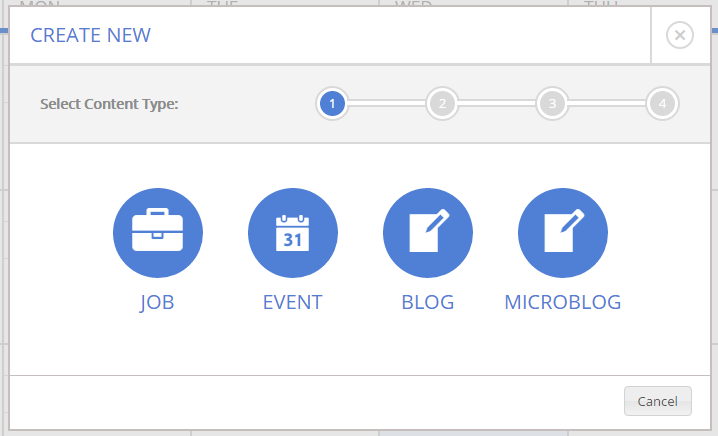718x436 pixels.
Task: Pick the Blog pencil-and-page icon
Action: click(428, 233)
